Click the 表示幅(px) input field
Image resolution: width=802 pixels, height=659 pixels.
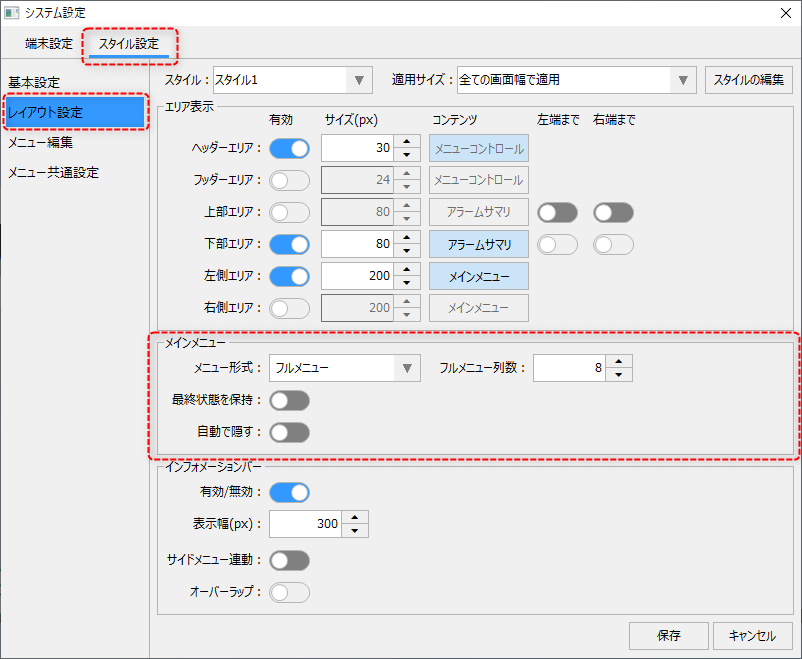306,524
